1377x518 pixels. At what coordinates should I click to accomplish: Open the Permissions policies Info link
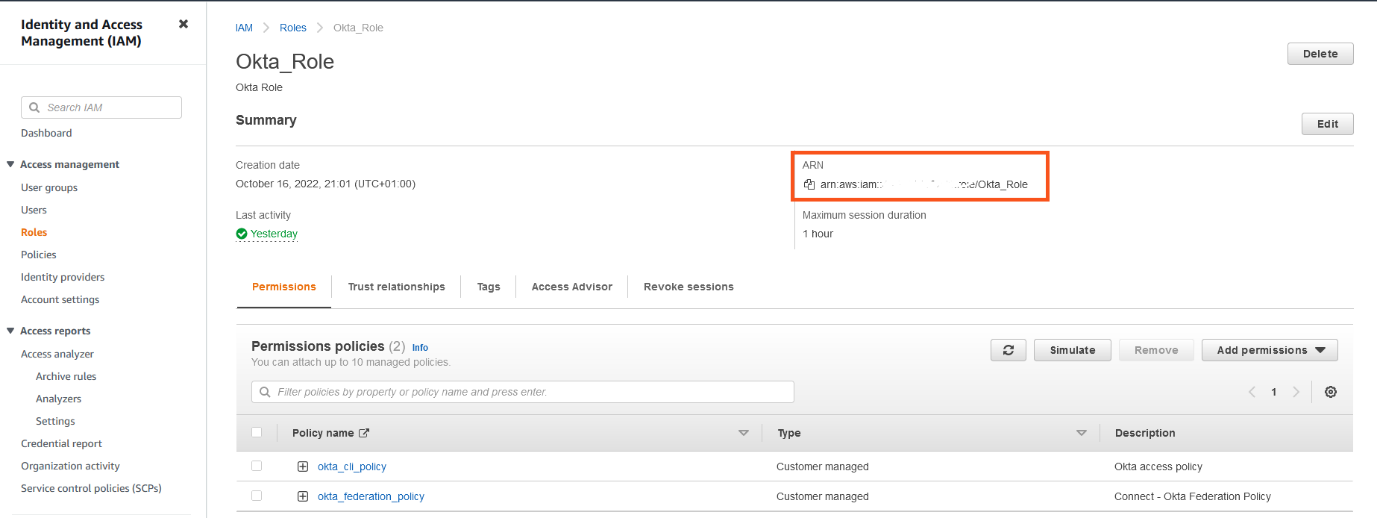420,348
